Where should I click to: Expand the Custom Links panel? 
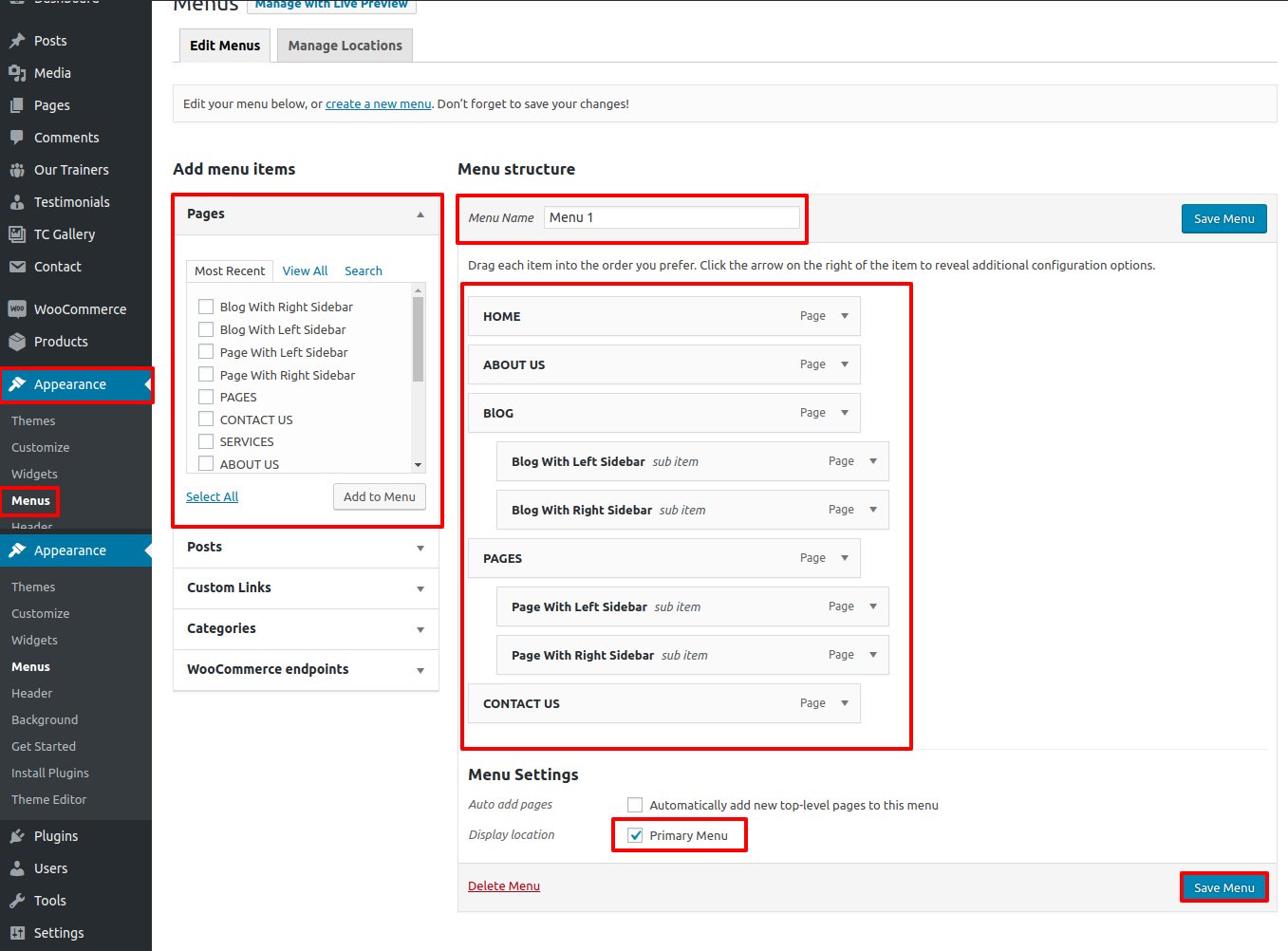(x=420, y=588)
